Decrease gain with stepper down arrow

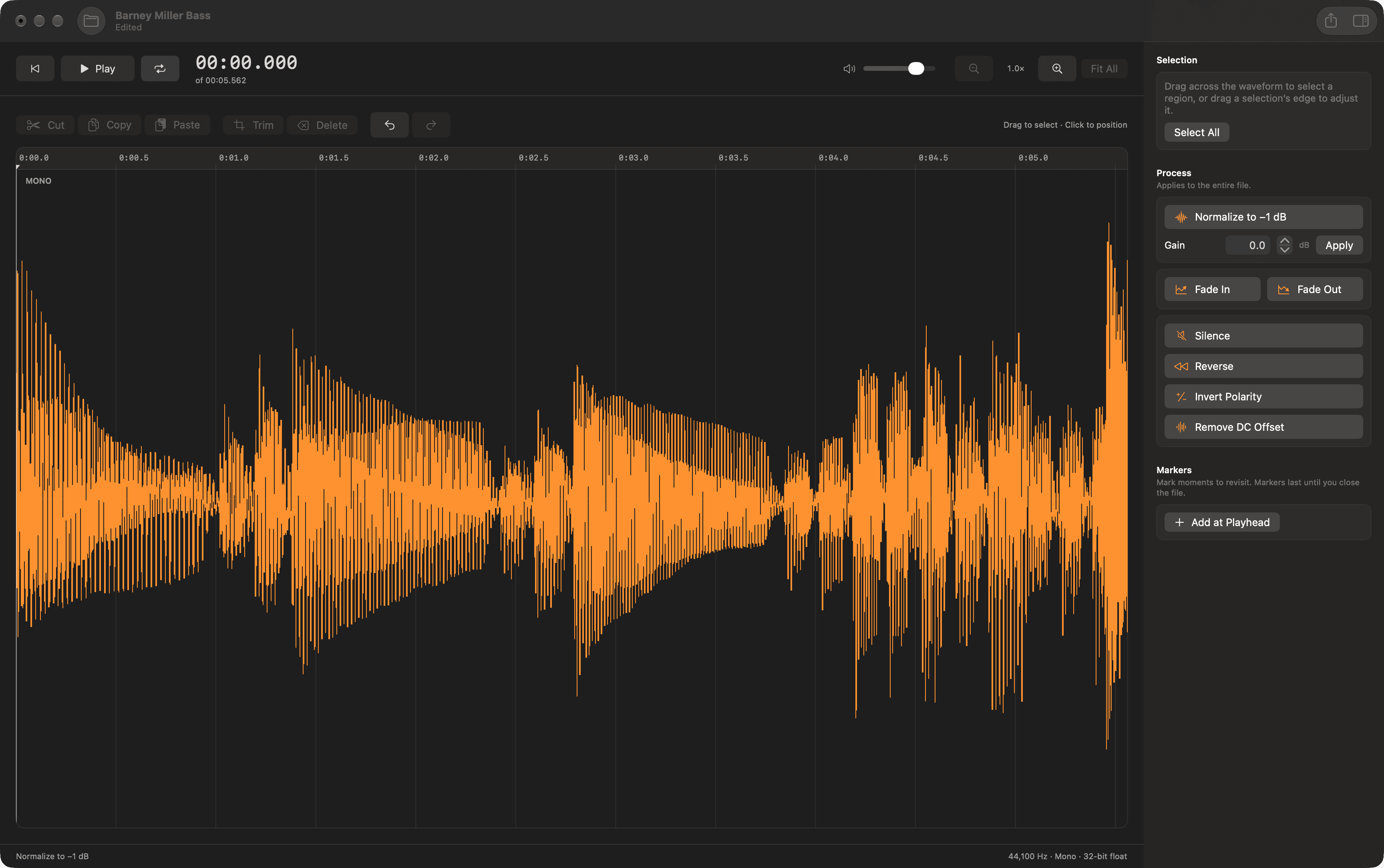(1285, 250)
